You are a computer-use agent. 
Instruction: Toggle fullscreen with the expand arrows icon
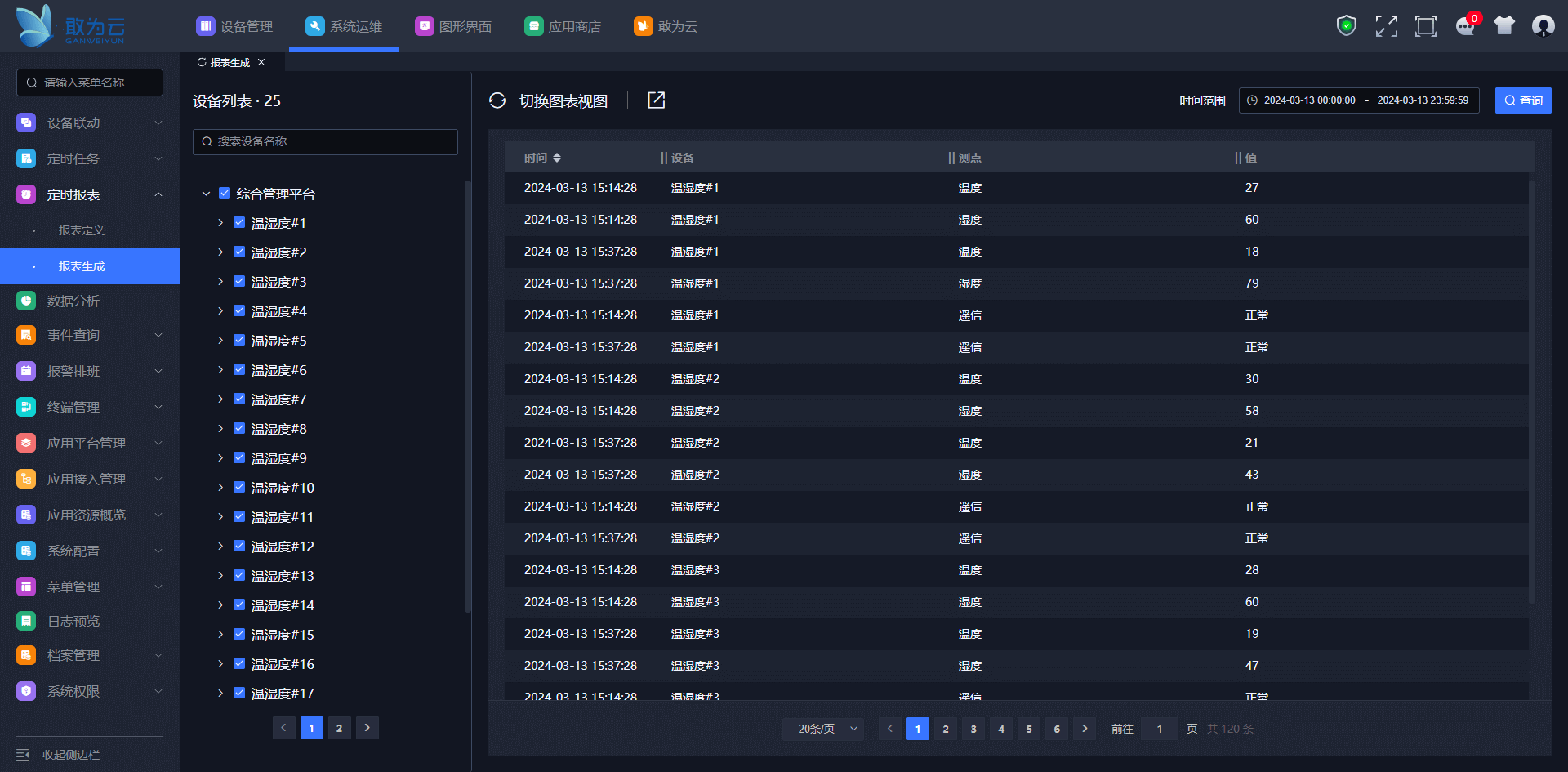[x=1386, y=26]
